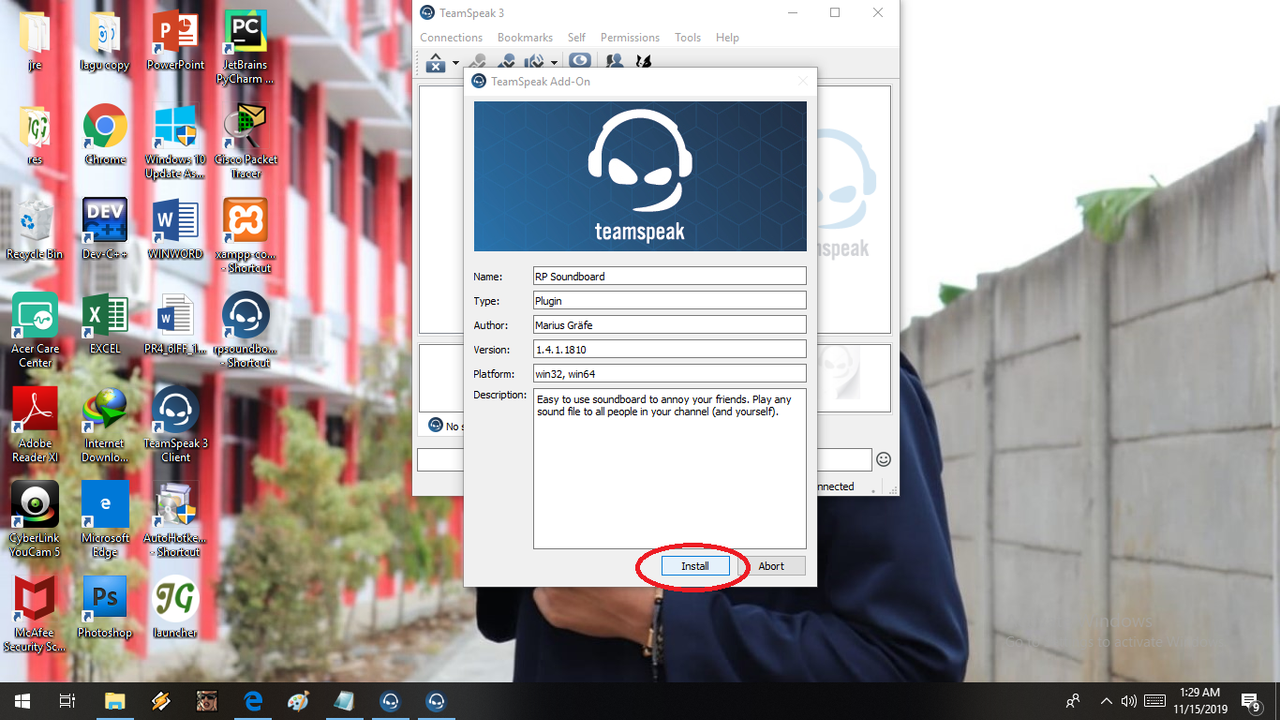Launch Microsoft Edge desktop shortcut
Viewport: 1280px width, 720px height.
pos(105,519)
